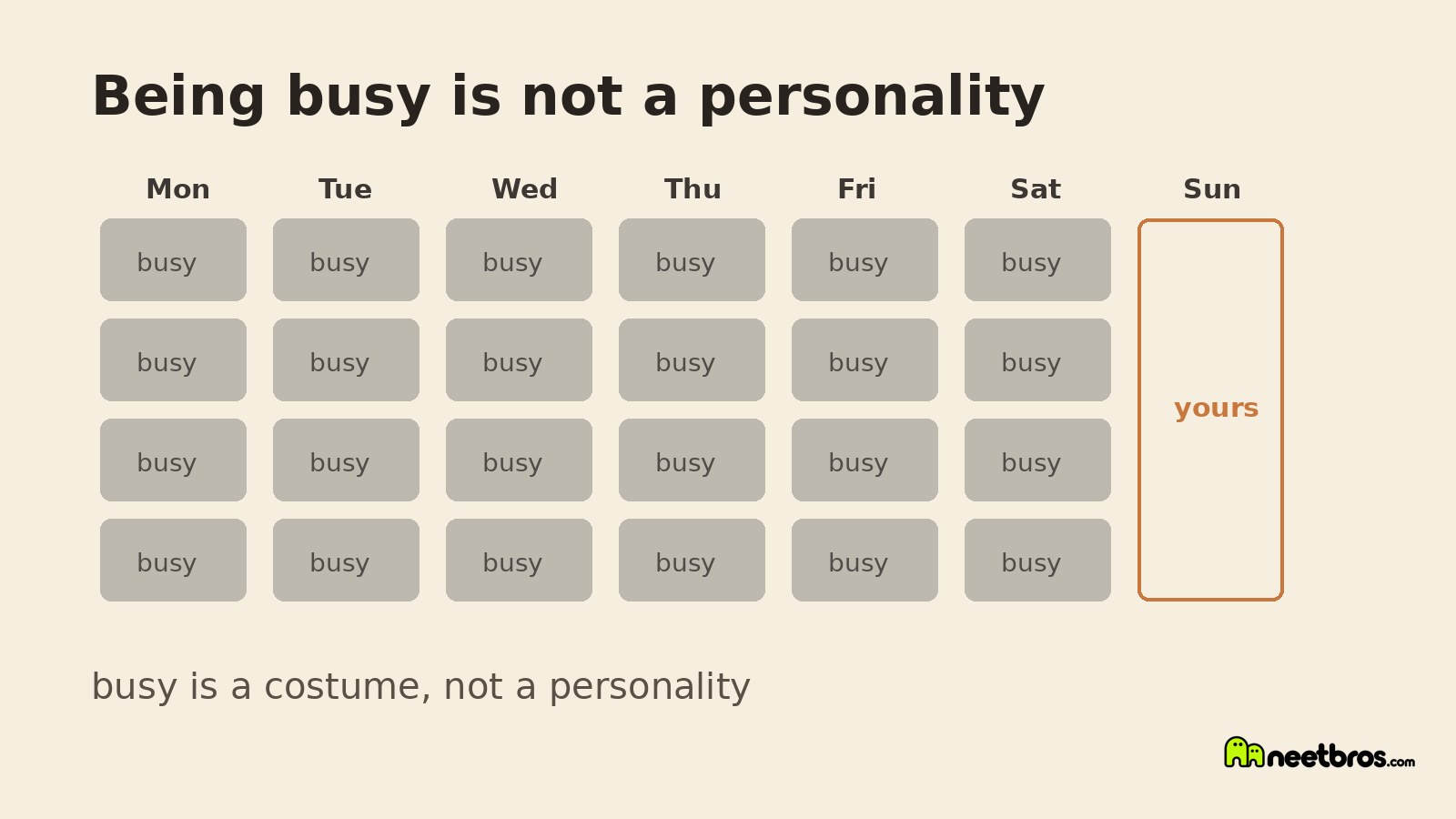Click the top busy block under Sat
The height and width of the screenshot is (819, 1456).
1037,259
